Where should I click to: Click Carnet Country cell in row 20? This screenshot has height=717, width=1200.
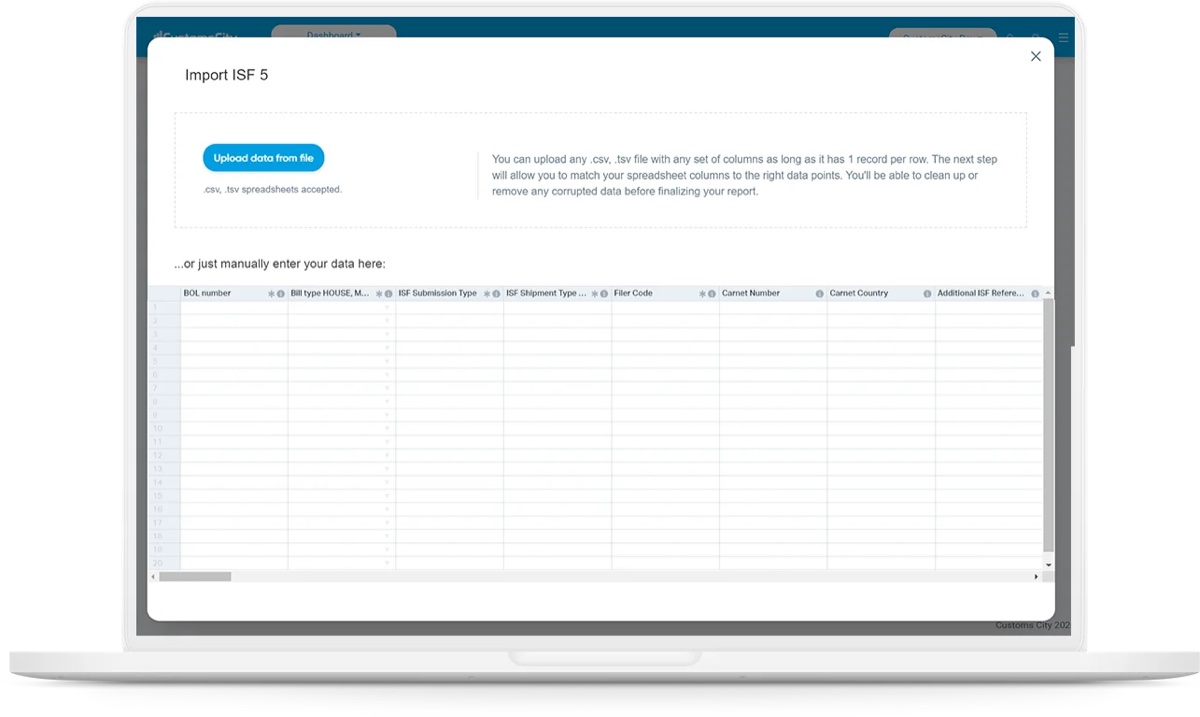[882, 564]
